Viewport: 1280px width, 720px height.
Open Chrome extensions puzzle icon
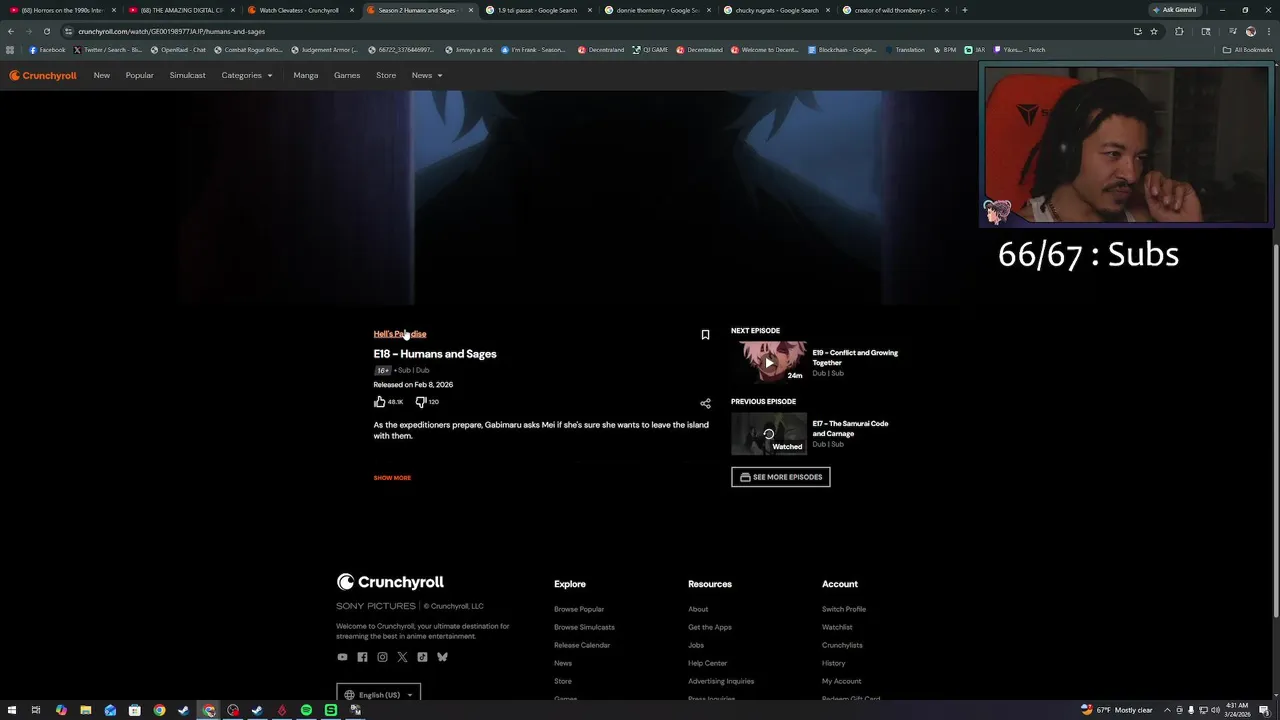pyautogui.click(x=1179, y=31)
